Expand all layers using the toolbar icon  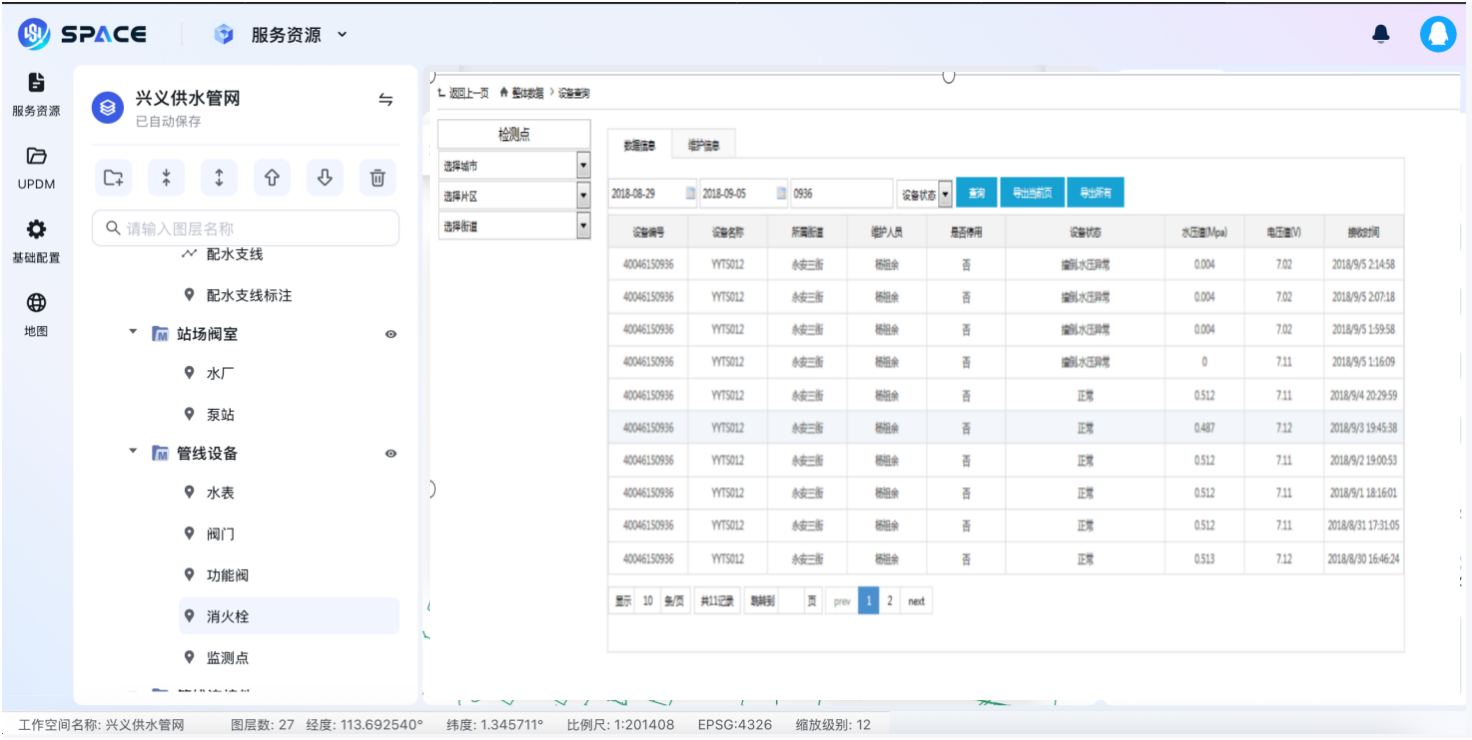coord(219,178)
